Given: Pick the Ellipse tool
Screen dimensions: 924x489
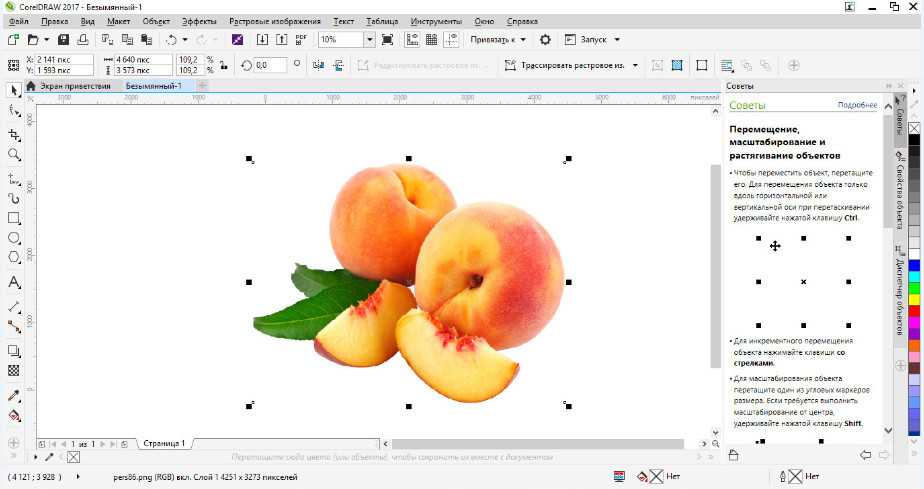Looking at the screenshot, I should pos(14,239).
